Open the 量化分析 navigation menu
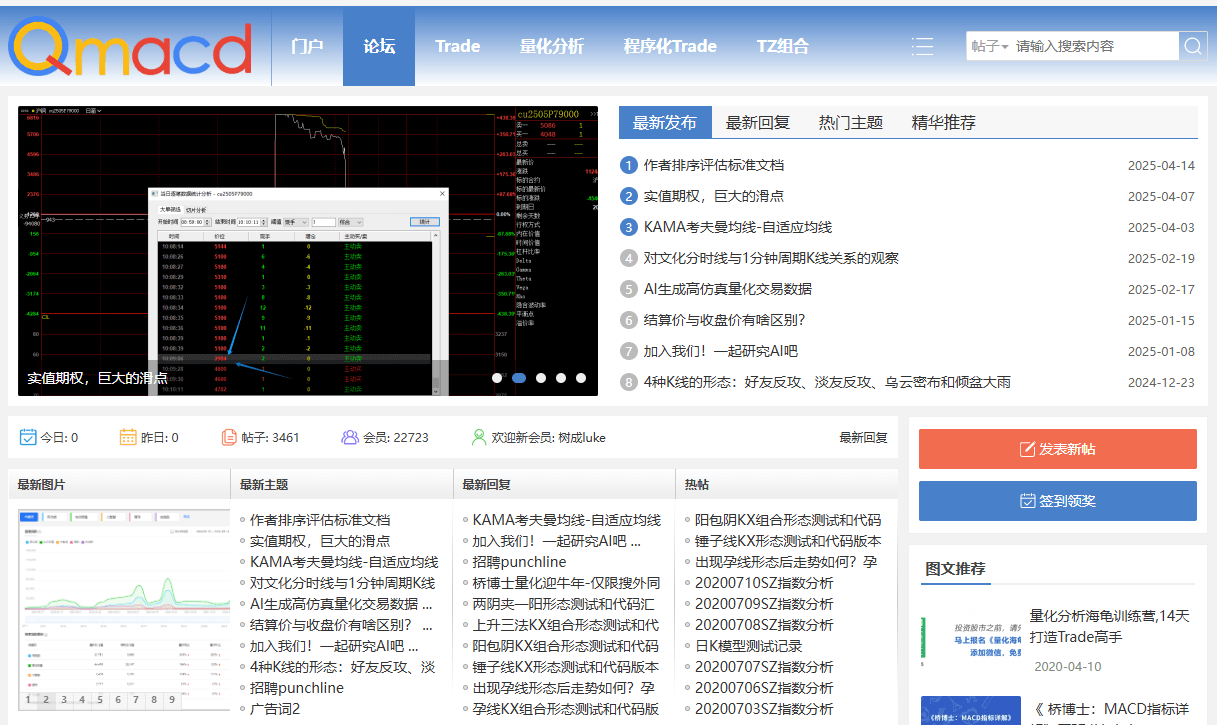 point(553,45)
